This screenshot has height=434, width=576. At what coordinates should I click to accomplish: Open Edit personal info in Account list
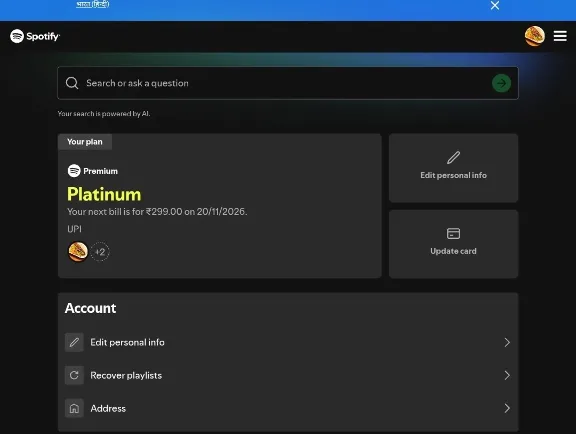[x=288, y=342]
